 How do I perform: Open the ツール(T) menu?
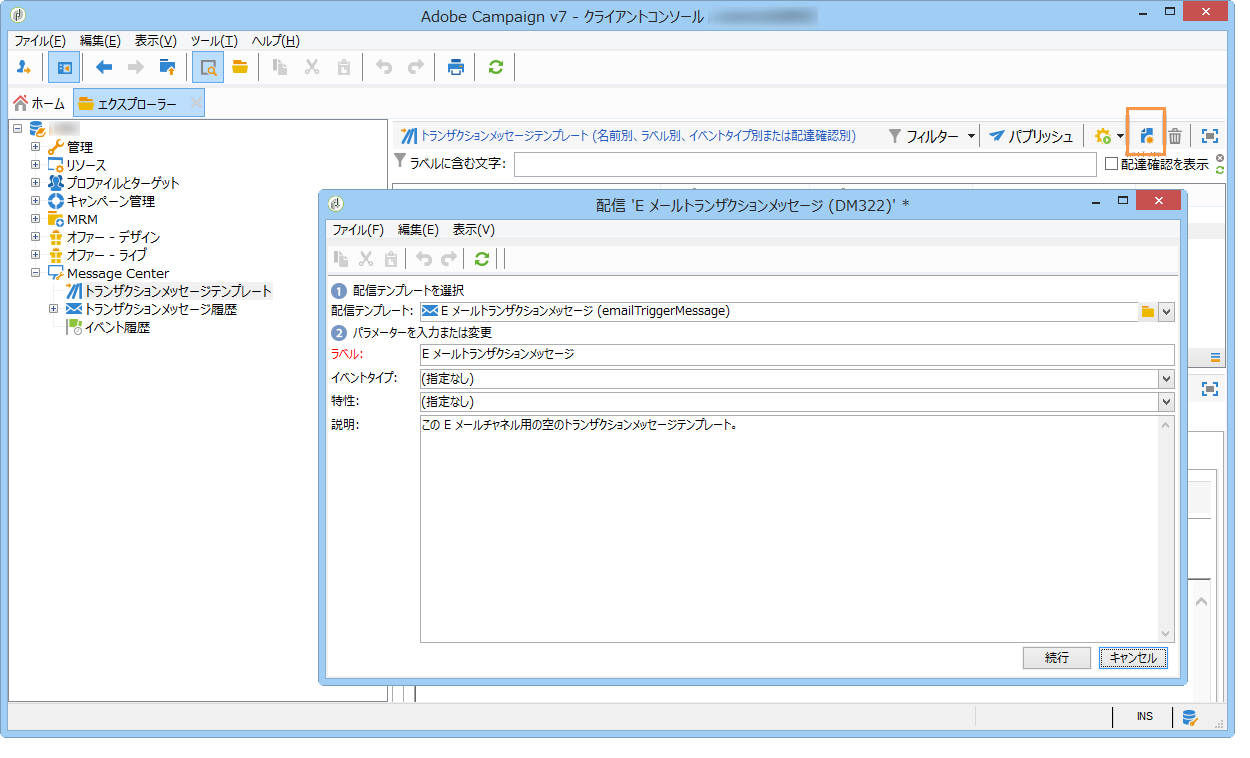214,41
